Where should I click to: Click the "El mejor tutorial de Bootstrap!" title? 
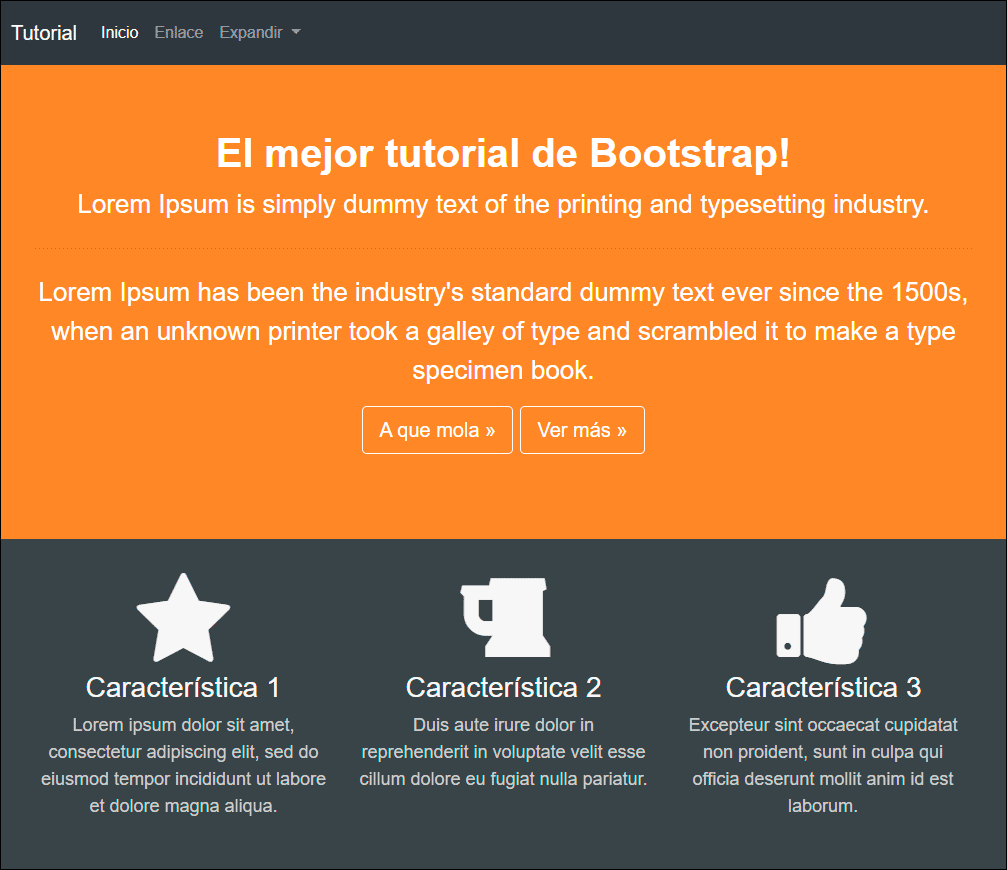pyautogui.click(x=504, y=154)
